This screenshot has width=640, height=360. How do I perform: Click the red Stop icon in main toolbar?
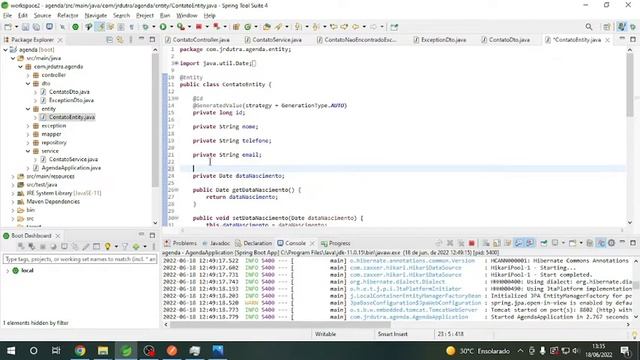tap(199, 27)
